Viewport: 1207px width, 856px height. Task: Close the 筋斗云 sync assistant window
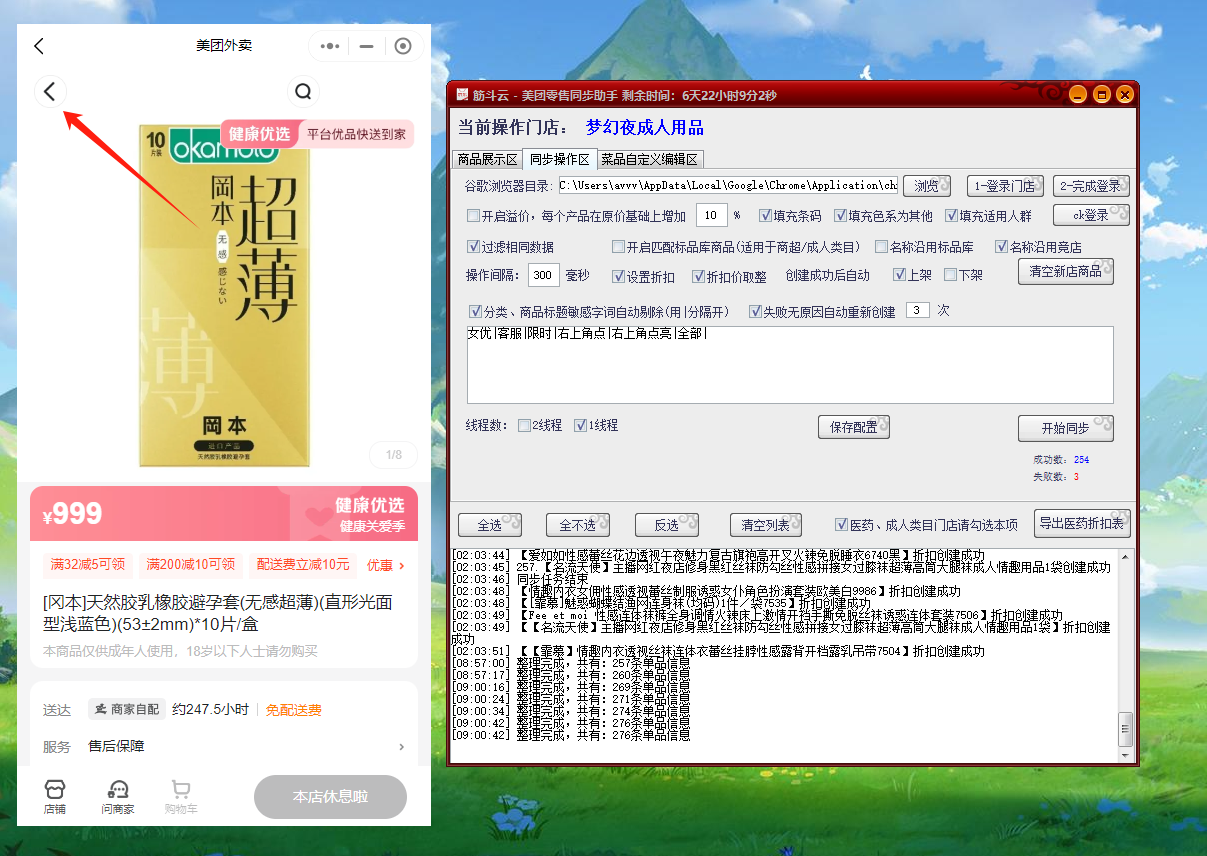click(1125, 95)
